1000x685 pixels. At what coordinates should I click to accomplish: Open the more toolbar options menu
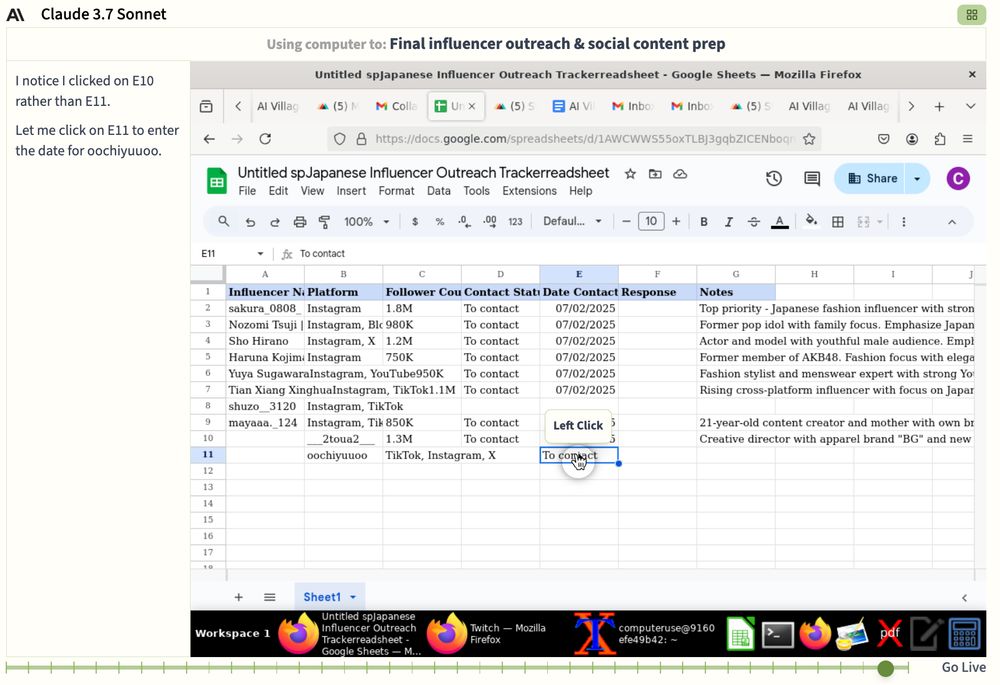tap(904, 222)
